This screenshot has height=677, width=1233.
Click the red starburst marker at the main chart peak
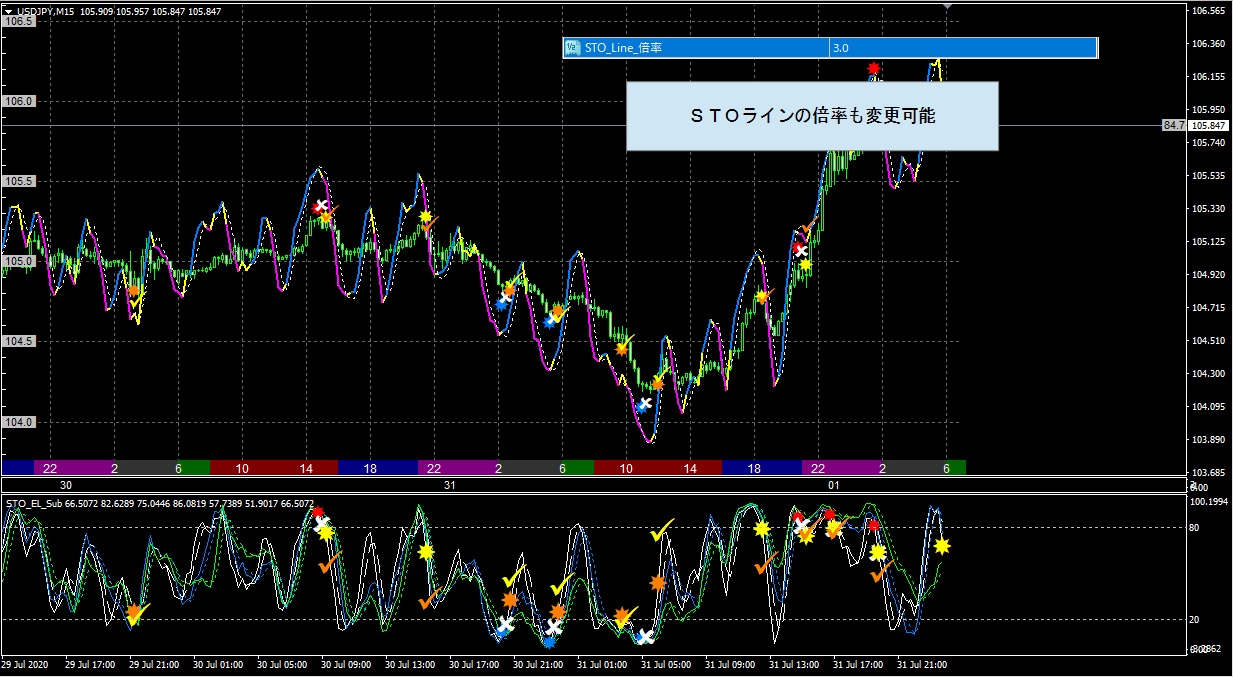[874, 67]
